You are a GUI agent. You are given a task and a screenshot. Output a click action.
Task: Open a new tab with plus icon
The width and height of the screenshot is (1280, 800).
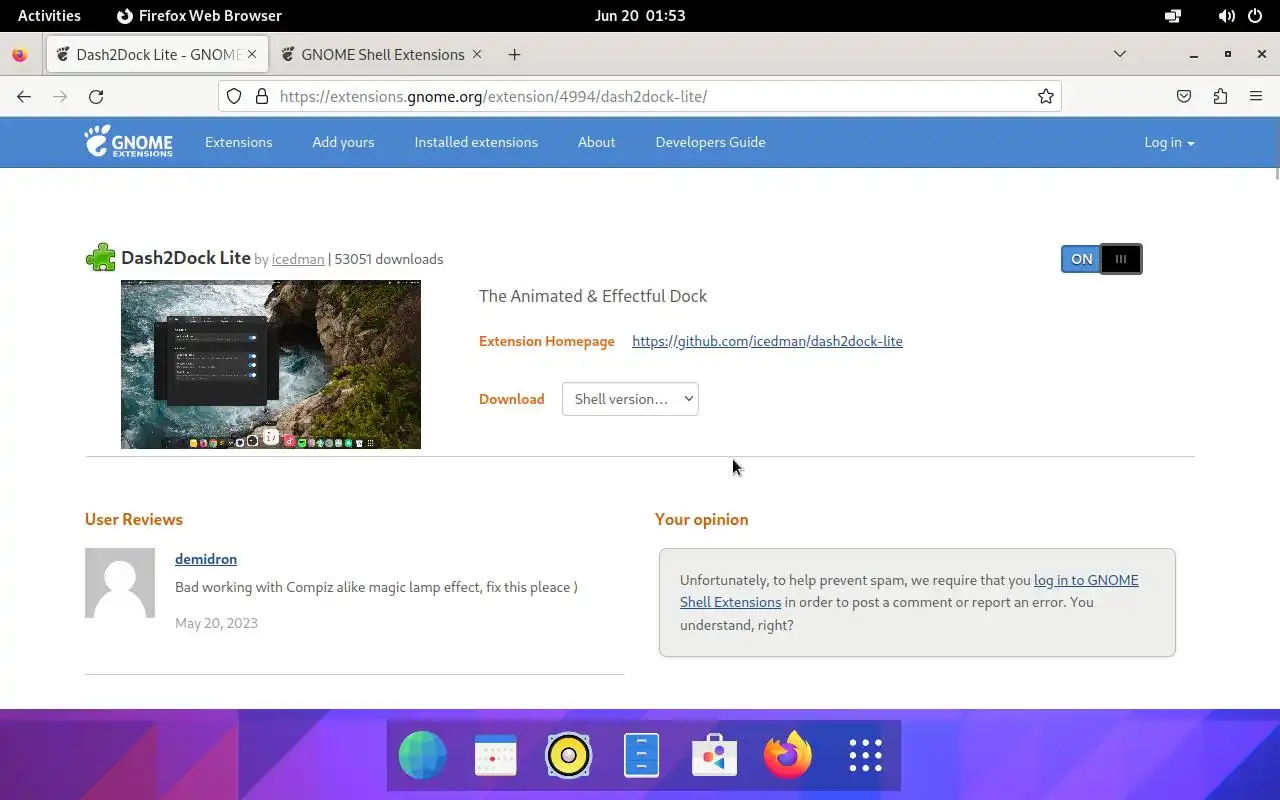click(x=514, y=54)
